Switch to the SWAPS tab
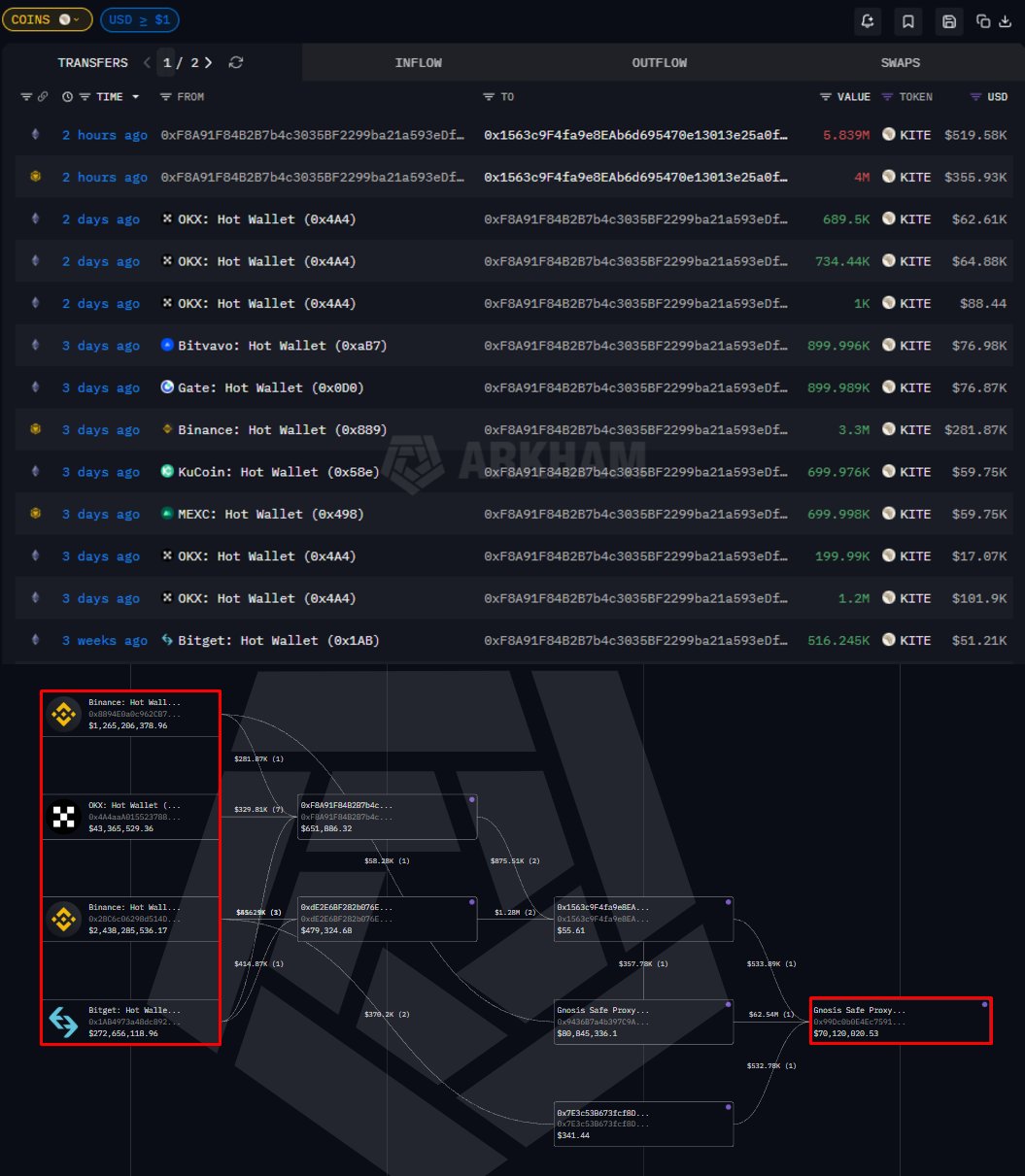The width and height of the screenshot is (1025, 1176). (x=901, y=62)
